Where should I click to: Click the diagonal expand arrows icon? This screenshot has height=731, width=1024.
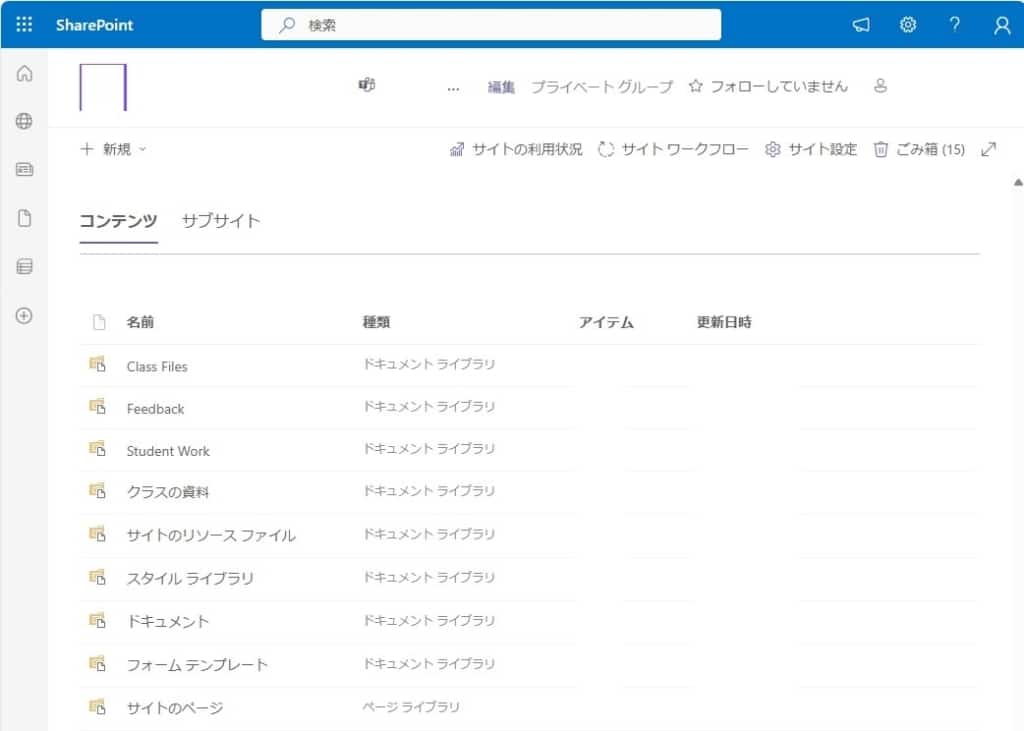coord(989,149)
